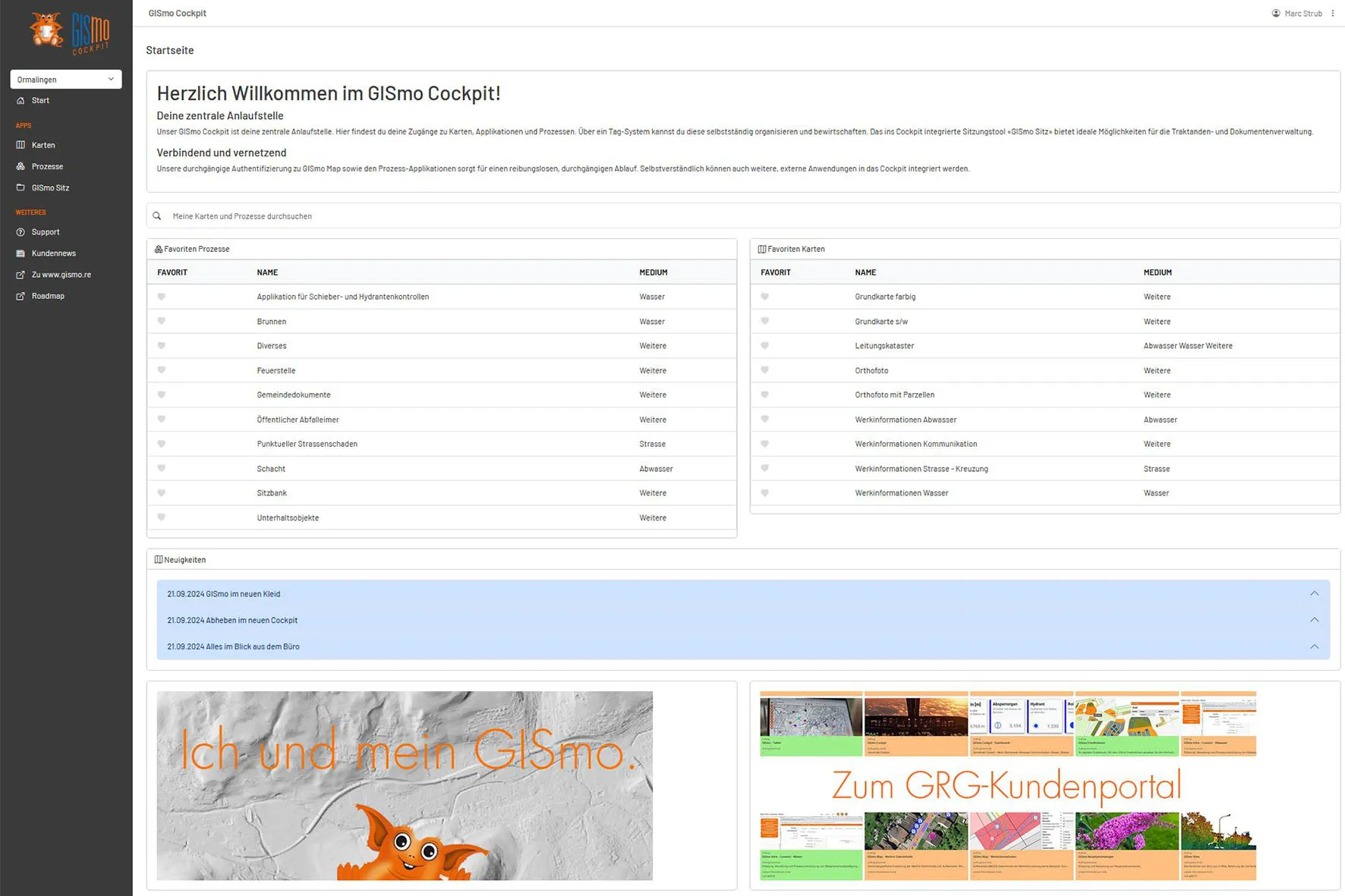Click the Zum GRG-Kundenportal banner

[1008, 785]
